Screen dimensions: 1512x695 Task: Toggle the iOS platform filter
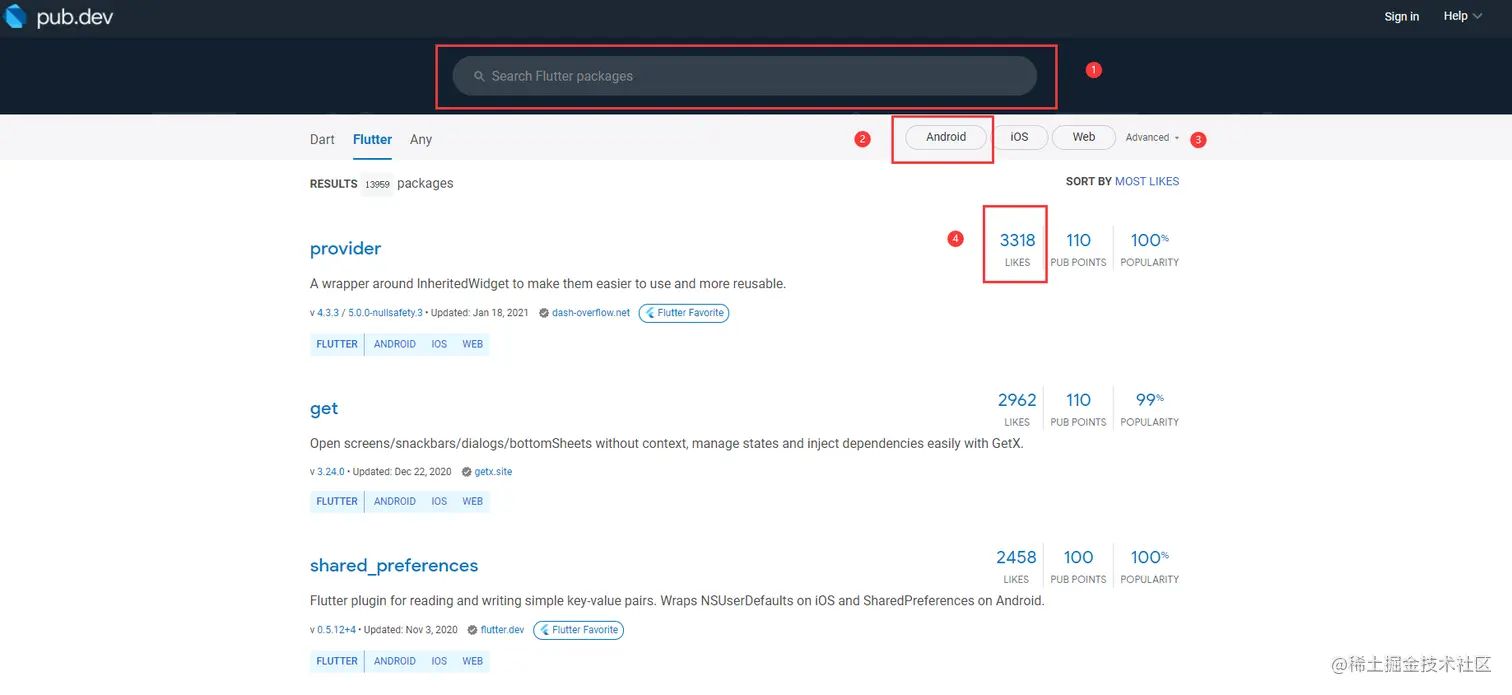pos(1019,137)
